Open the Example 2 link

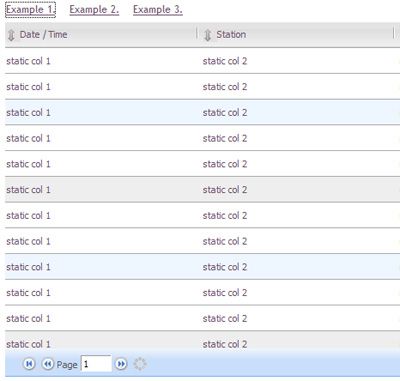click(94, 9)
